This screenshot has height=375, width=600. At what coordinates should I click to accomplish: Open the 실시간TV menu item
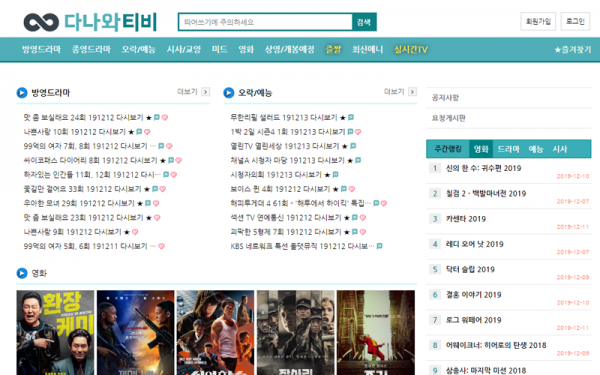(411, 49)
